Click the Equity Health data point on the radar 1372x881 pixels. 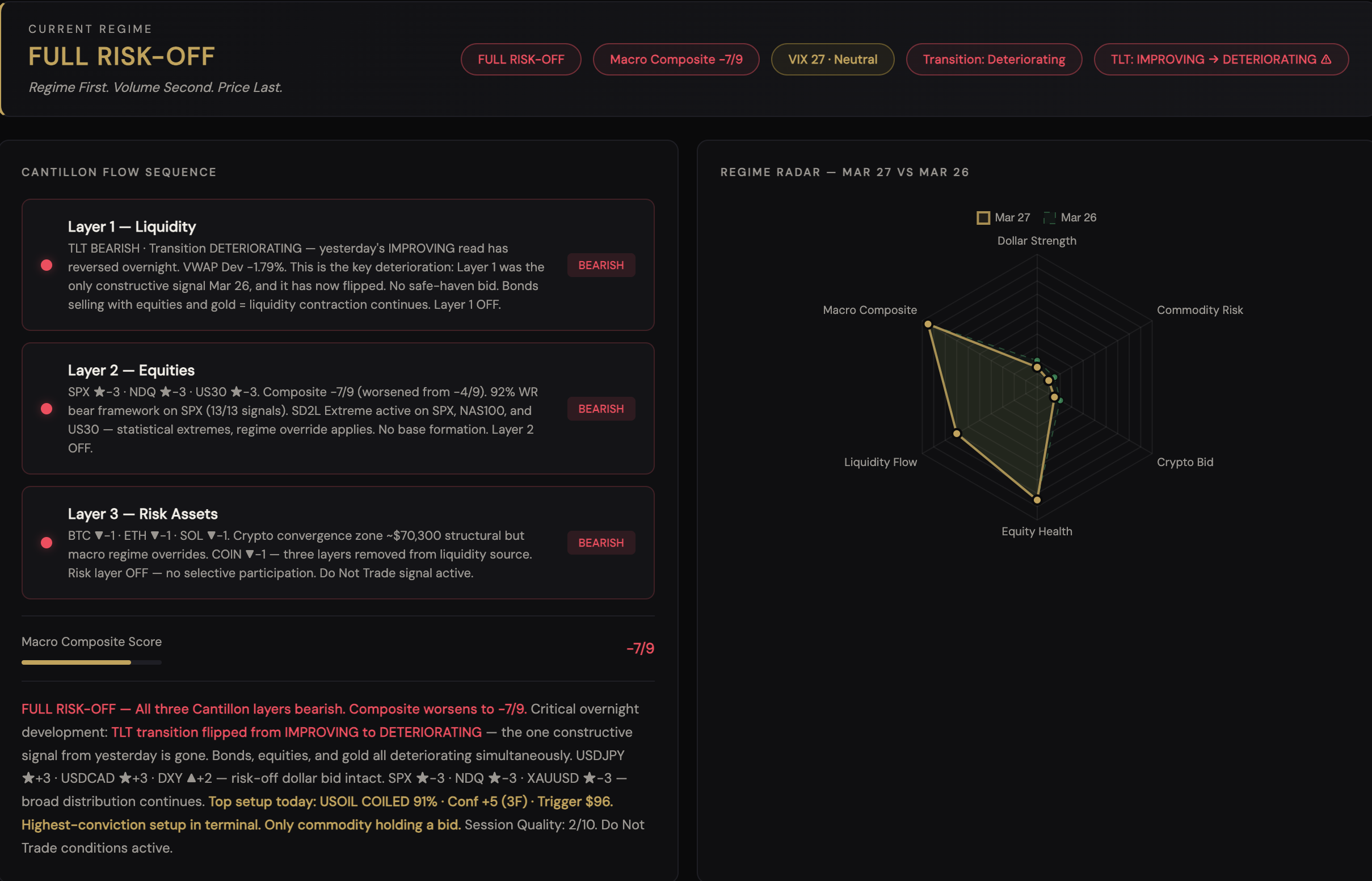pos(1039,499)
